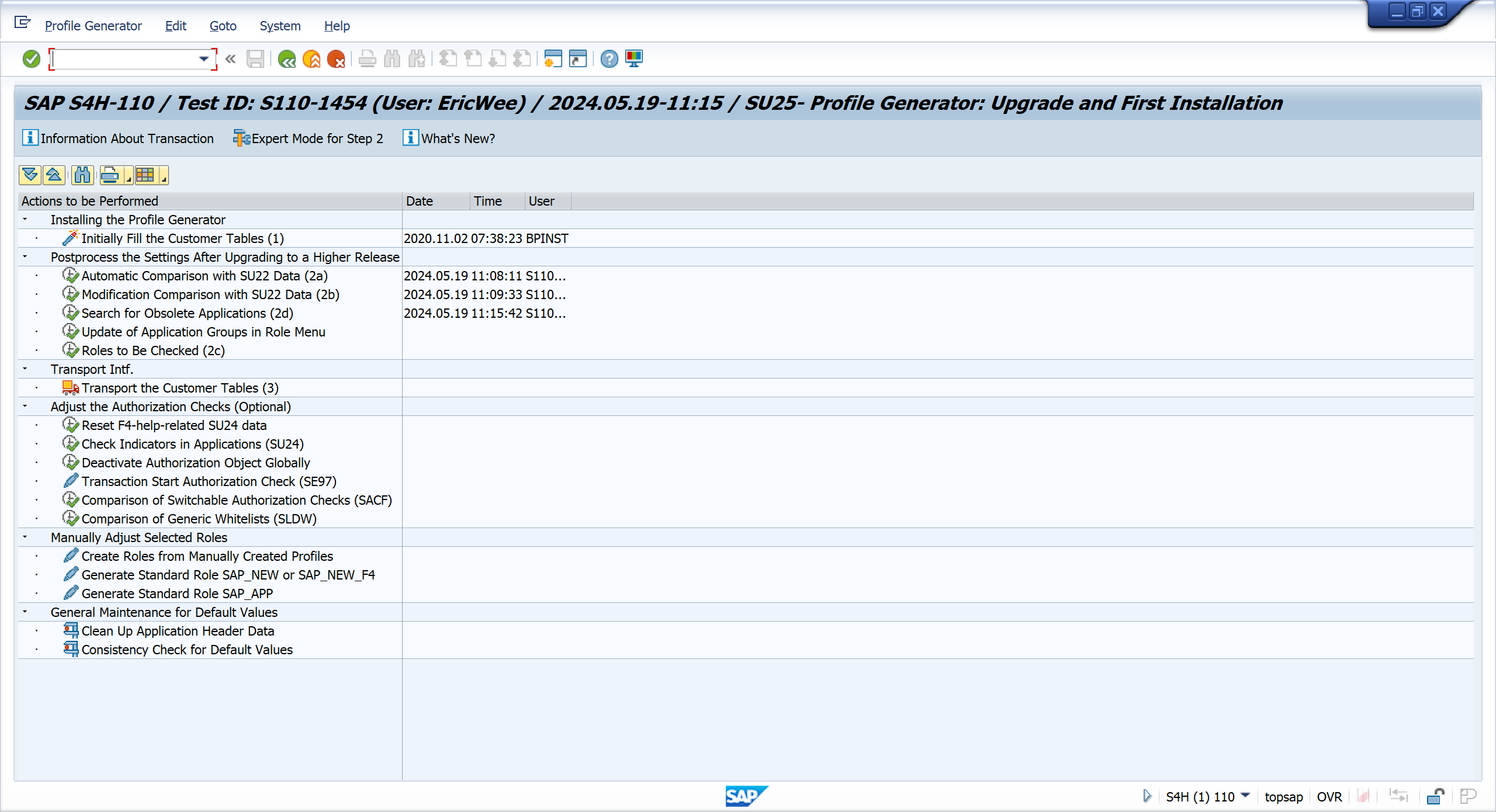Open the Goto menu
Viewport: 1496px width, 812px height.
[x=223, y=26]
